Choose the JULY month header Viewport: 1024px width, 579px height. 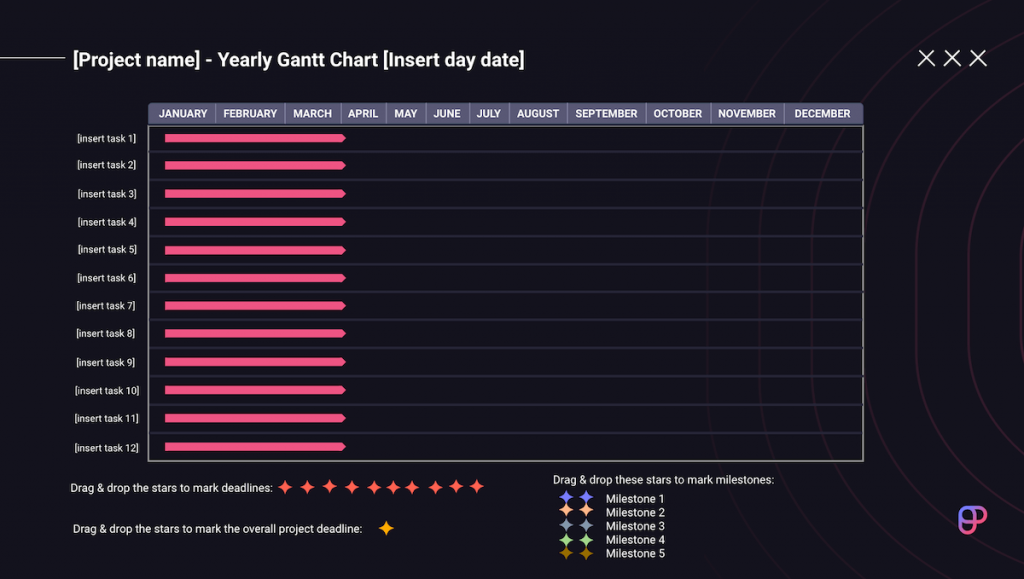pos(488,114)
